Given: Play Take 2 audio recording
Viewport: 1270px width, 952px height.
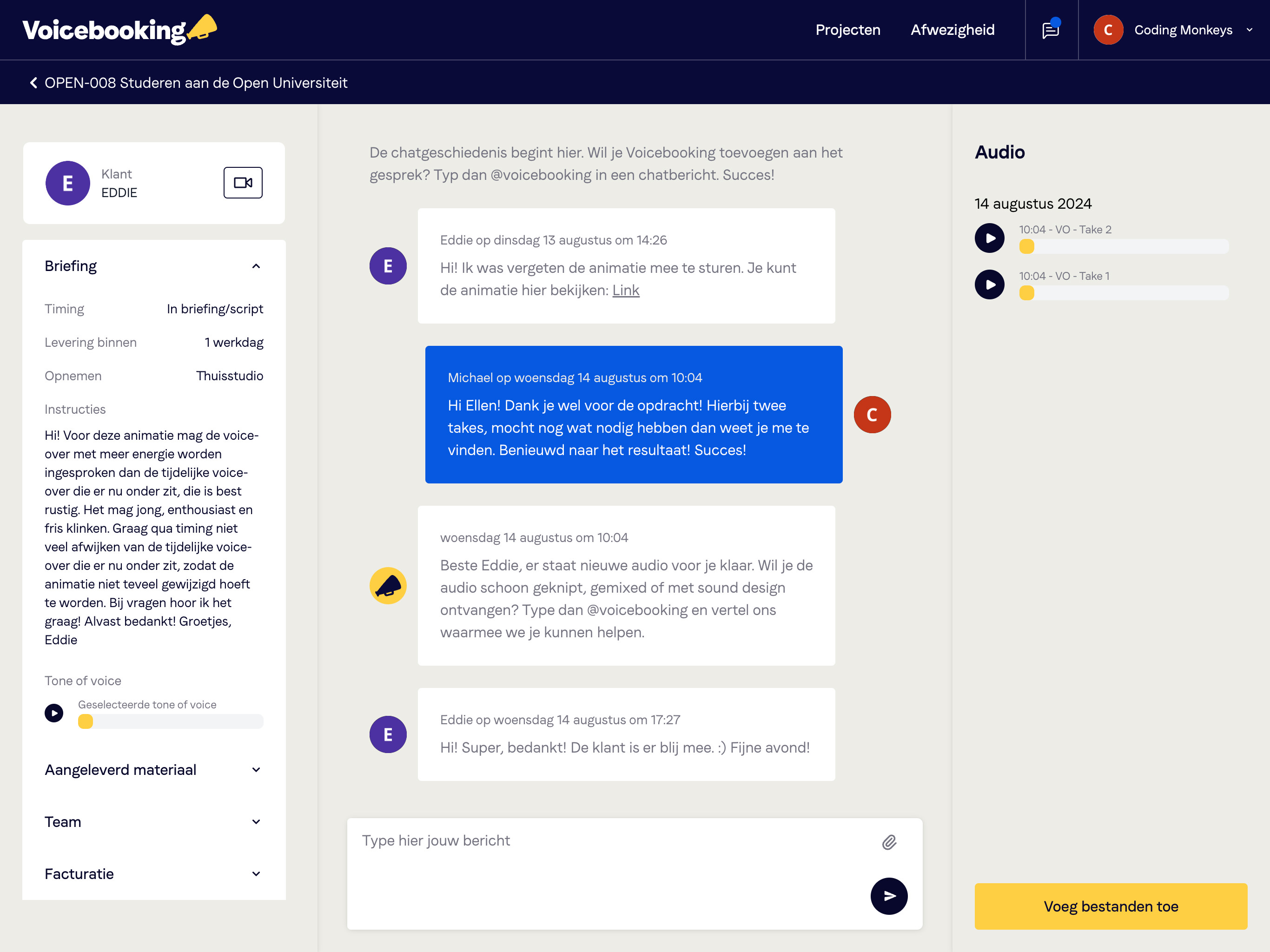Looking at the screenshot, I should [990, 238].
